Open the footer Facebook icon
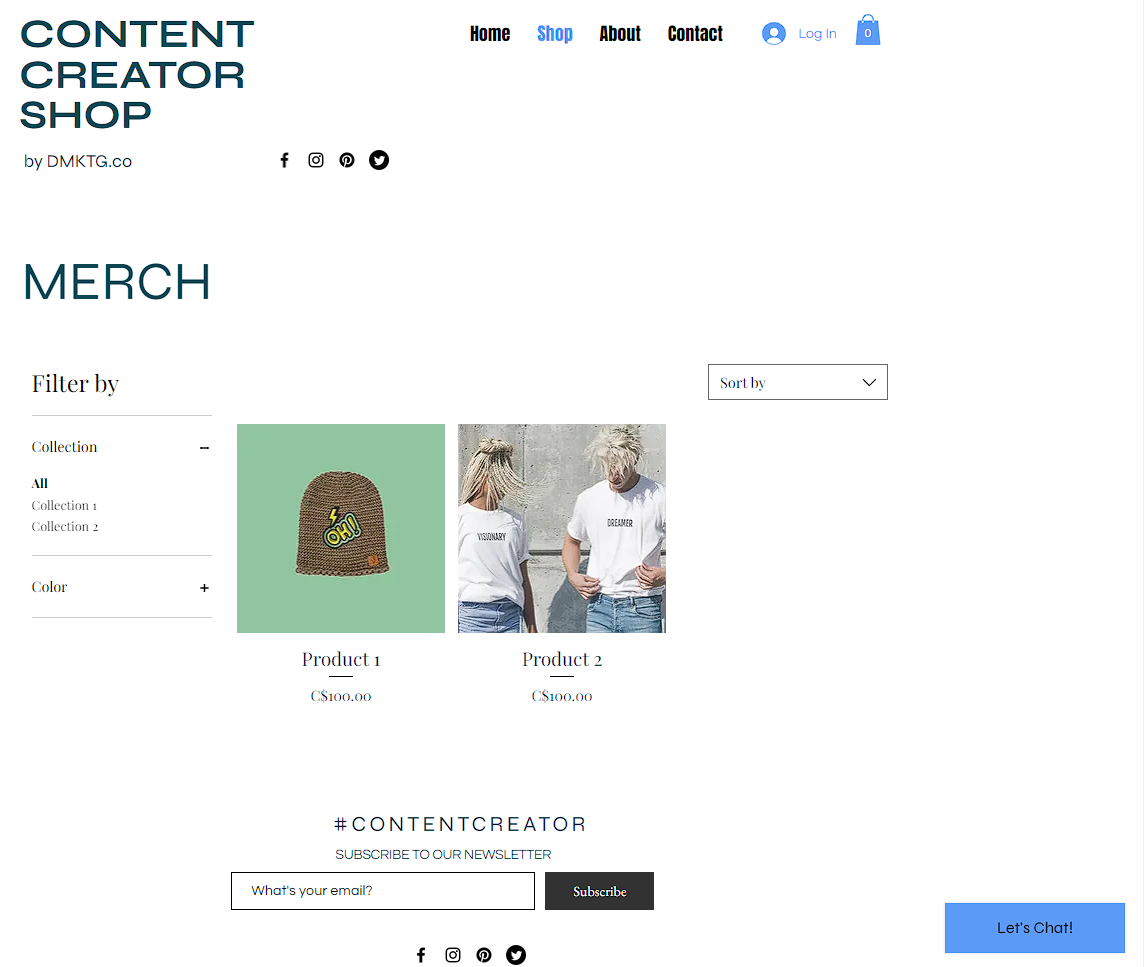The image size is (1144, 967). tap(421, 955)
